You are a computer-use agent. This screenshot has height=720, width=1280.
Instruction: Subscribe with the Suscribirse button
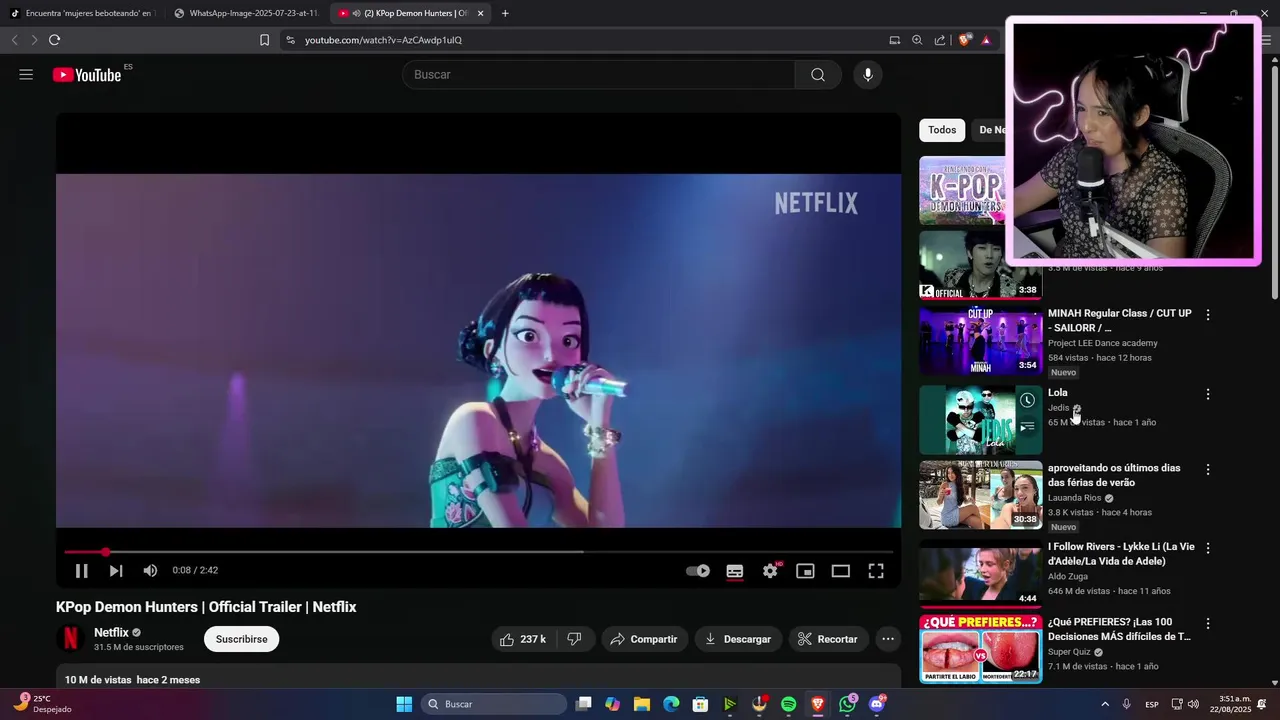[x=241, y=639]
